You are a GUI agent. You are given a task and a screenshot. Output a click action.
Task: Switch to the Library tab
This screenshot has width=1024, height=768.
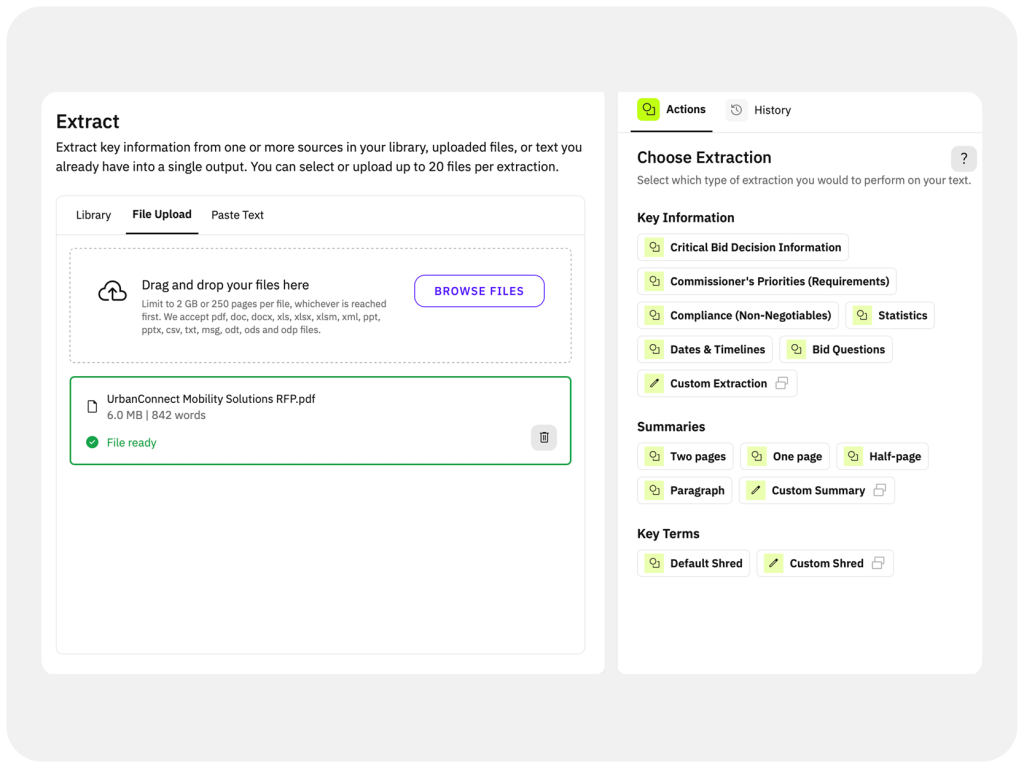pyautogui.click(x=93, y=215)
